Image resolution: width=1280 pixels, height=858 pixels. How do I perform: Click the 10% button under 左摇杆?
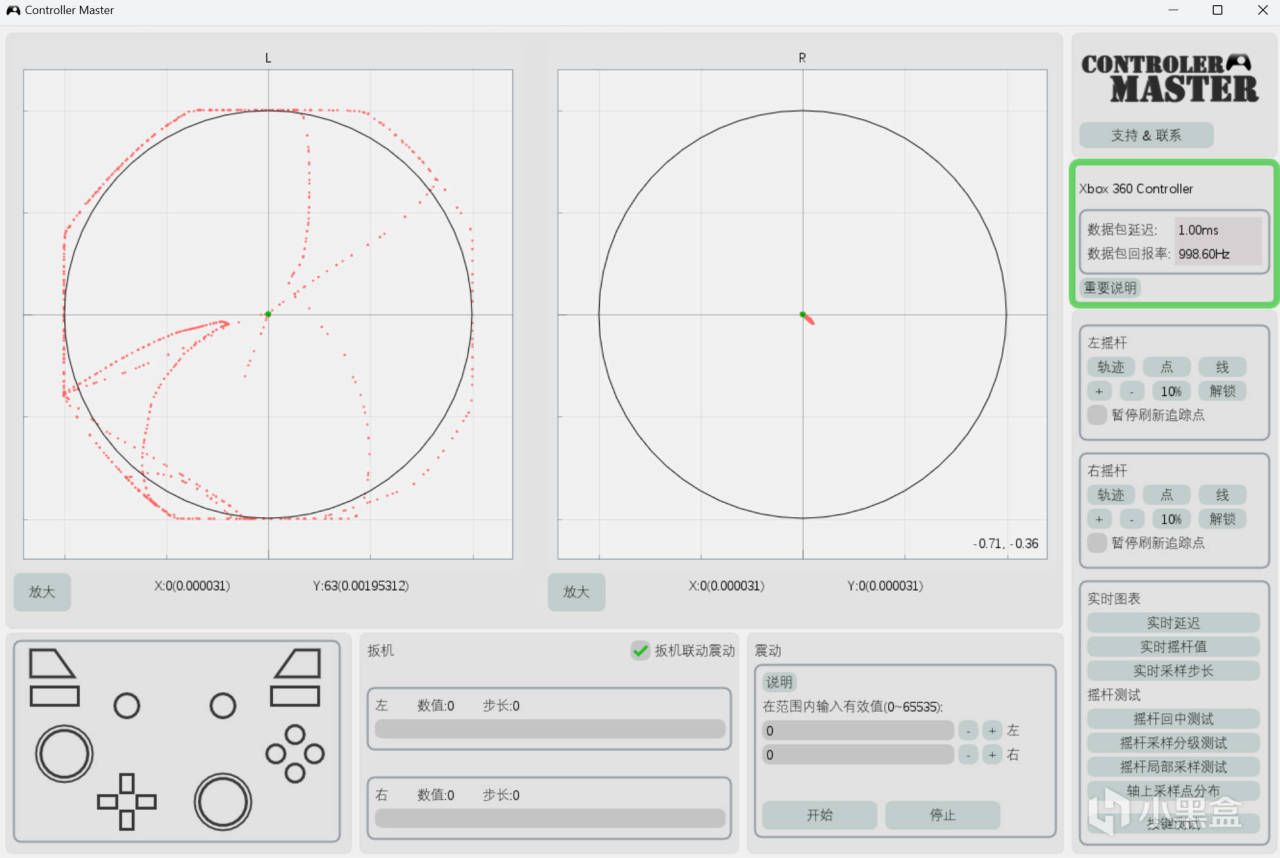[1171, 391]
